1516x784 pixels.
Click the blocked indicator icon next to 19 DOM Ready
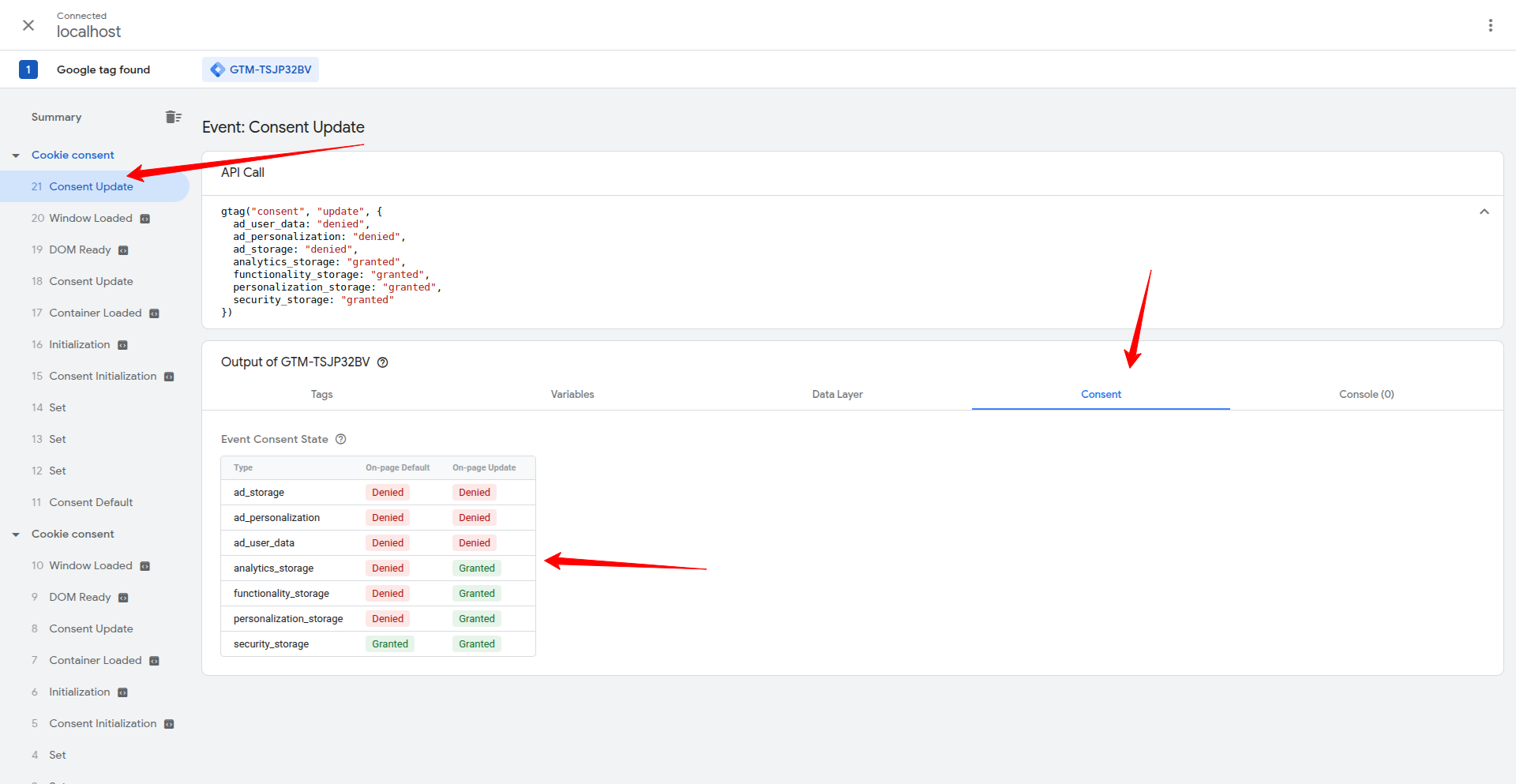[123, 249]
